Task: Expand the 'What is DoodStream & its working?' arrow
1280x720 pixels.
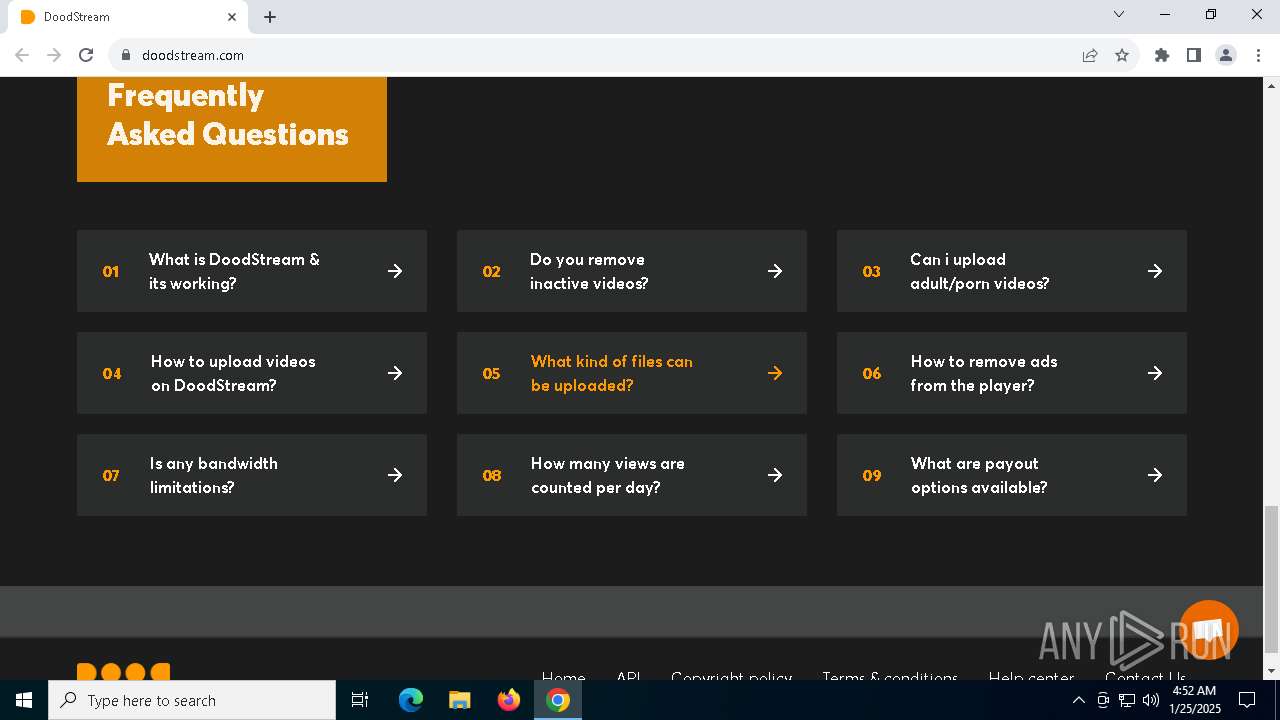Action: pos(395,271)
